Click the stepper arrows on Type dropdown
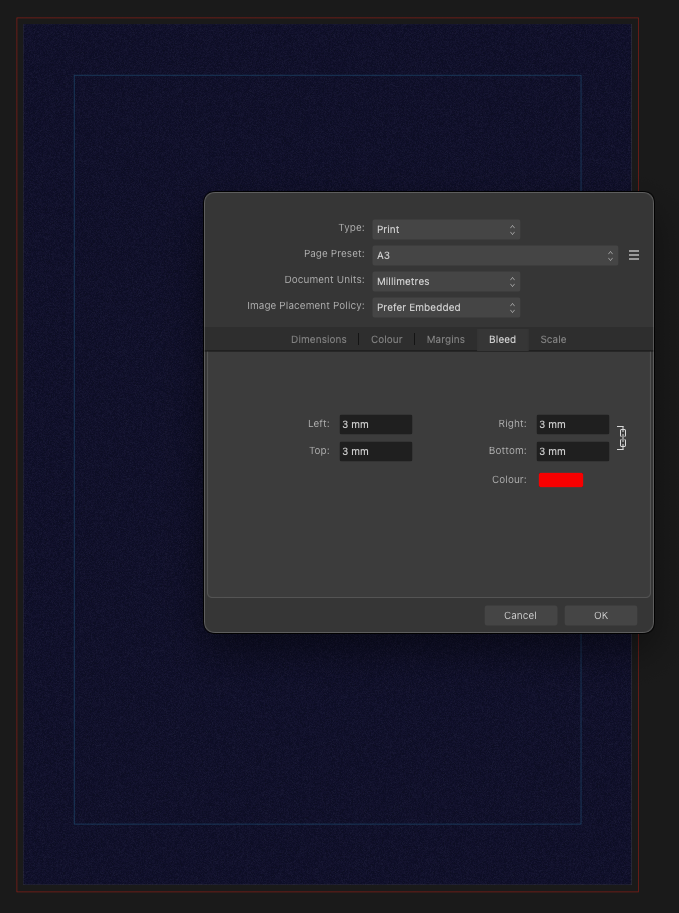Image resolution: width=679 pixels, height=913 pixels. tap(512, 229)
